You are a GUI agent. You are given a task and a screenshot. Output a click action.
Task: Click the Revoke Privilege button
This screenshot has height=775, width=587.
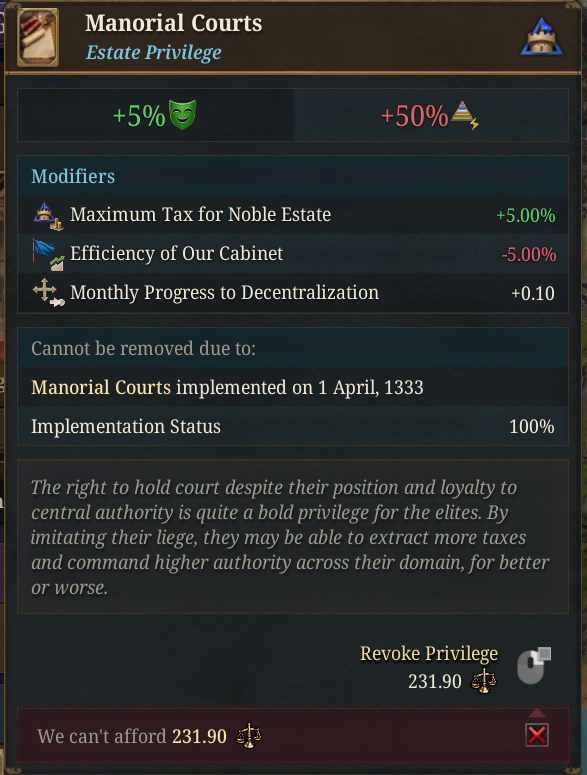[429, 653]
